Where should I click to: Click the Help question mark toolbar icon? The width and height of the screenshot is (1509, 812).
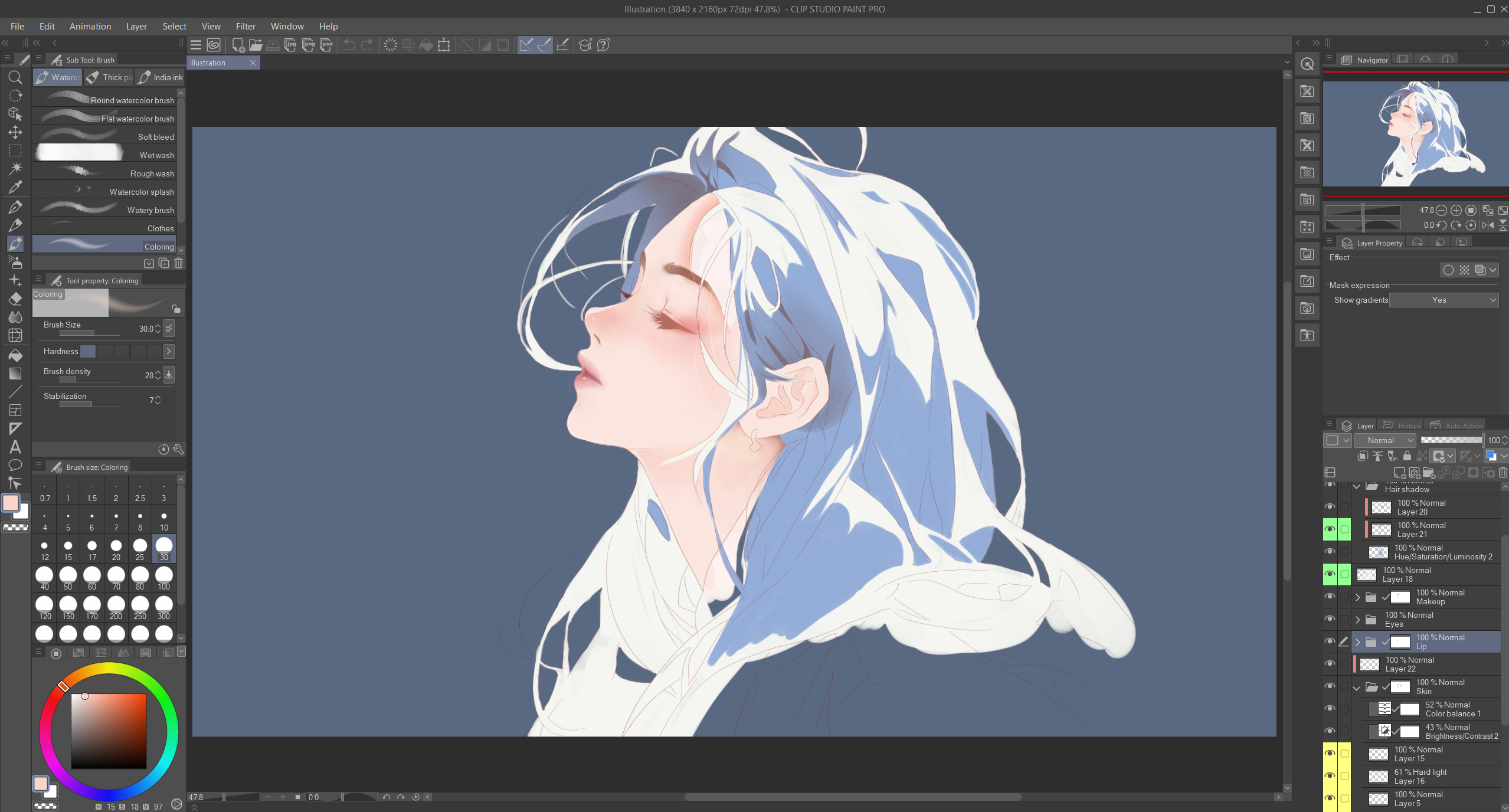[603, 45]
